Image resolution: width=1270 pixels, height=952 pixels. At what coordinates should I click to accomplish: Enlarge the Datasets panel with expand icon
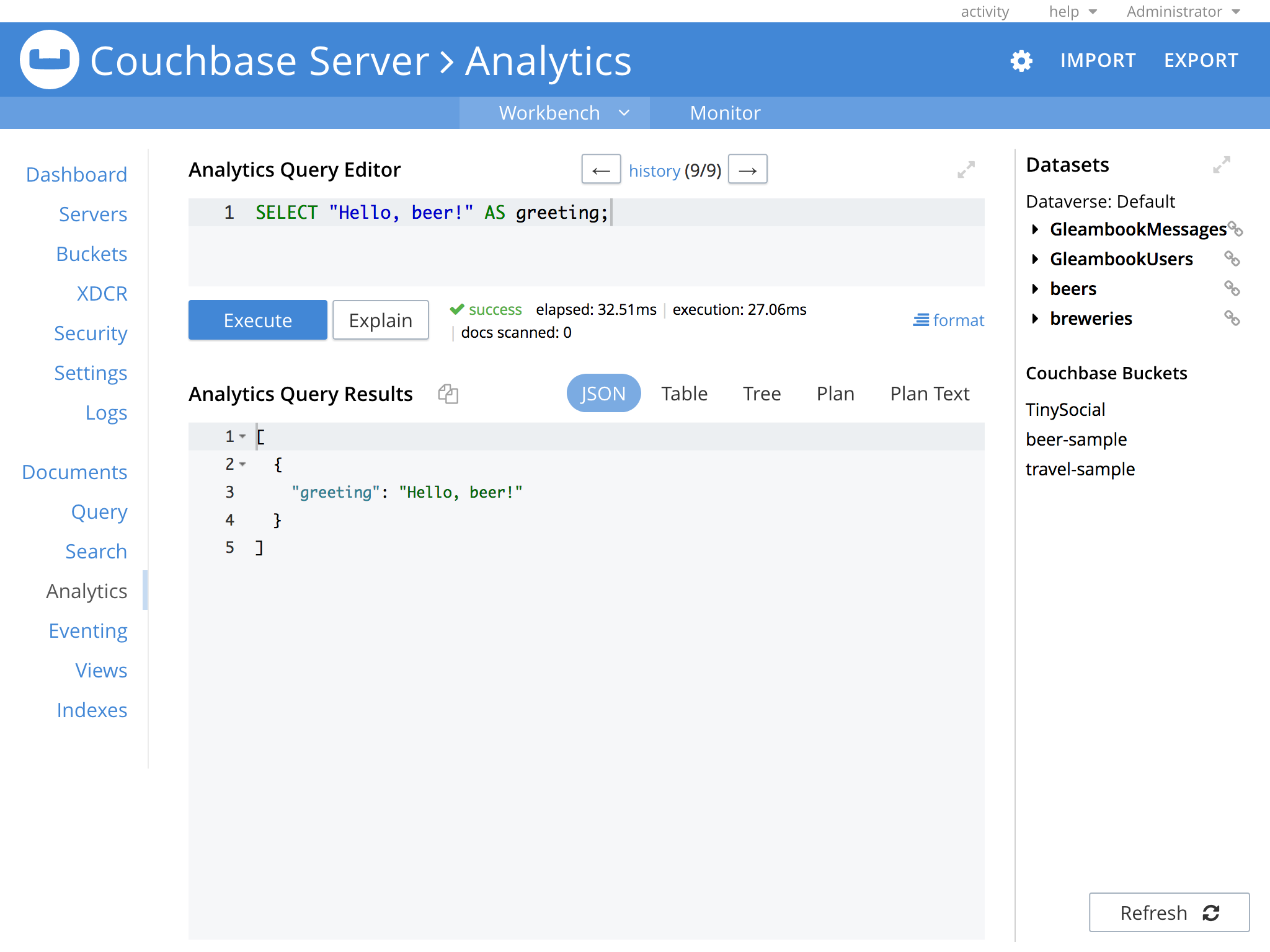point(1221,165)
